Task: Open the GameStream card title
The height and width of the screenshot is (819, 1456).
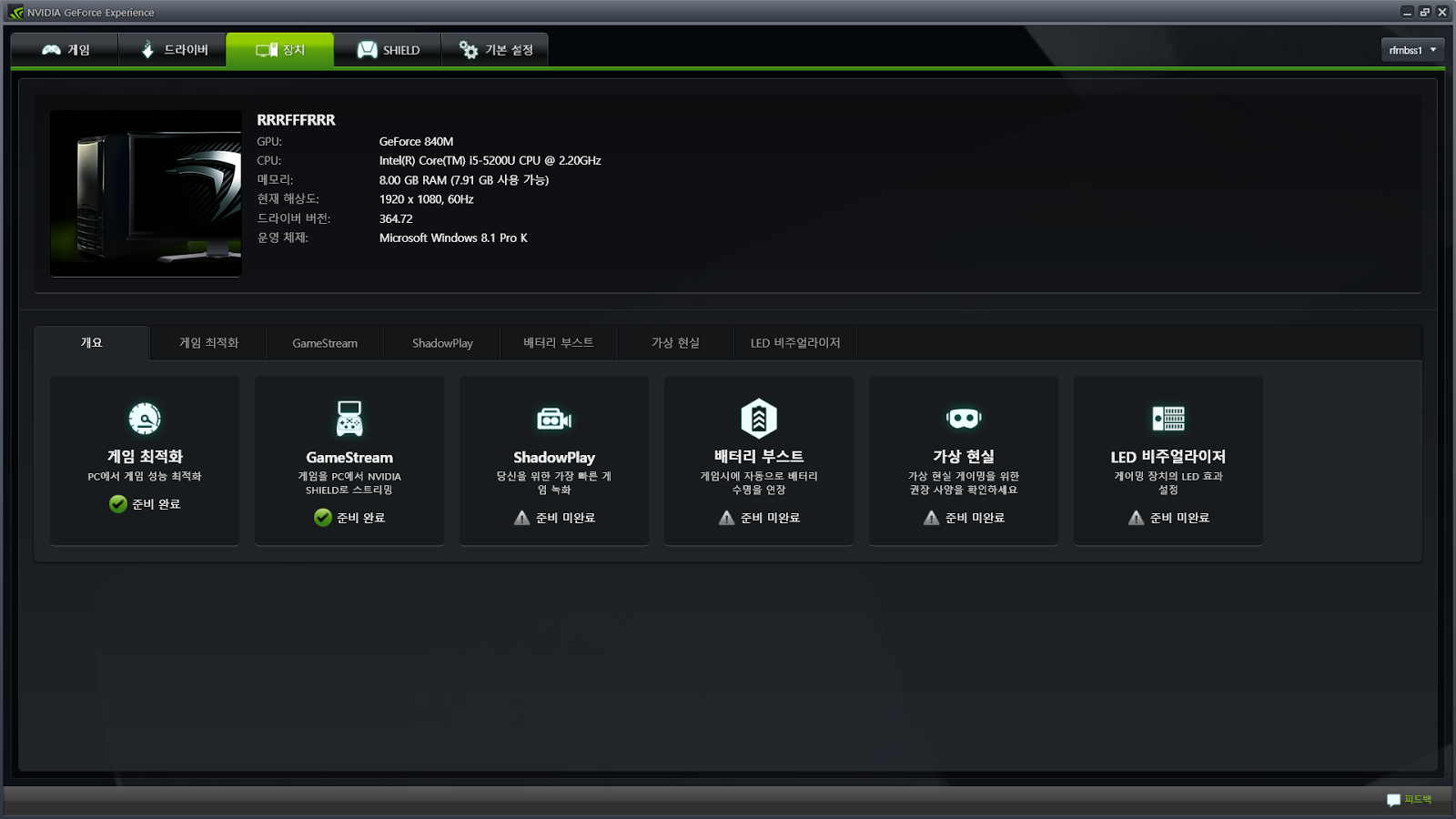Action: point(349,458)
